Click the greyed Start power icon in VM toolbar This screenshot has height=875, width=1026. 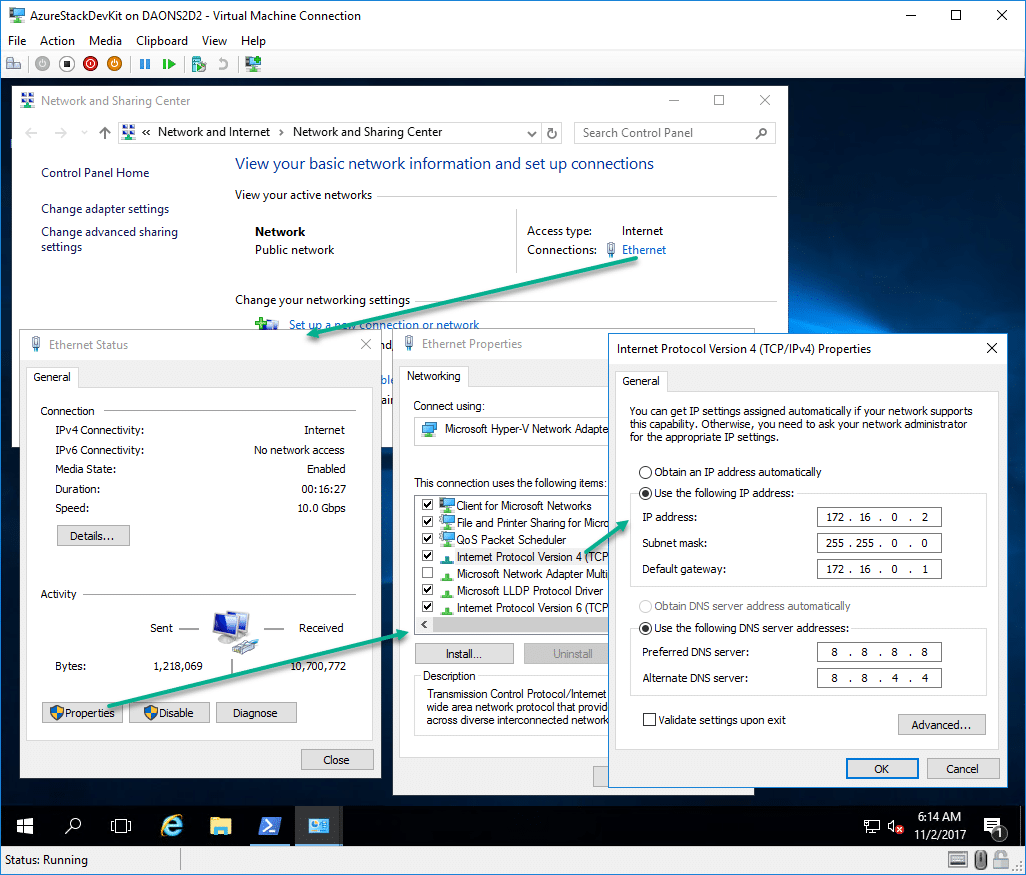coord(43,64)
